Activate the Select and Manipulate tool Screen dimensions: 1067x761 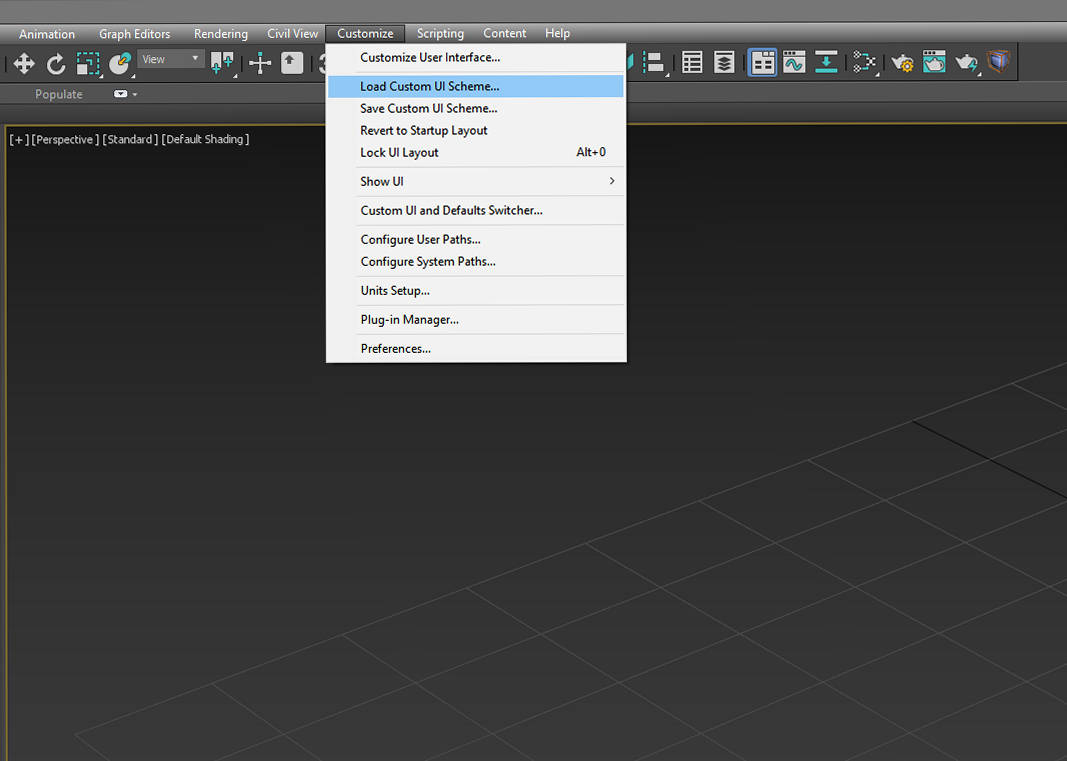pyautogui.click(x=260, y=63)
